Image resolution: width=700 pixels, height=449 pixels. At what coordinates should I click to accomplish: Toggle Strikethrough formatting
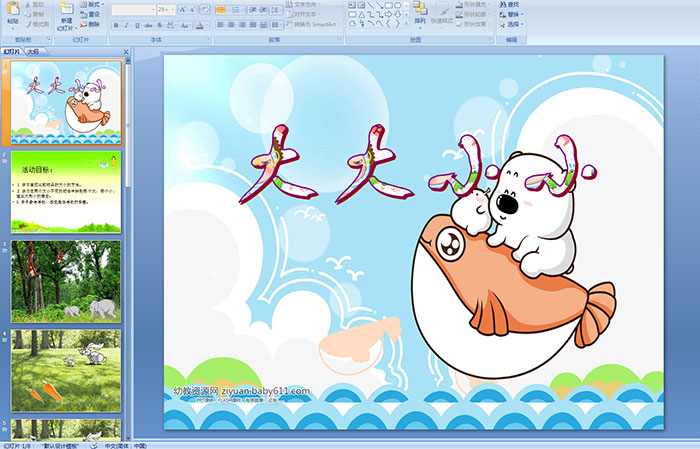148,25
